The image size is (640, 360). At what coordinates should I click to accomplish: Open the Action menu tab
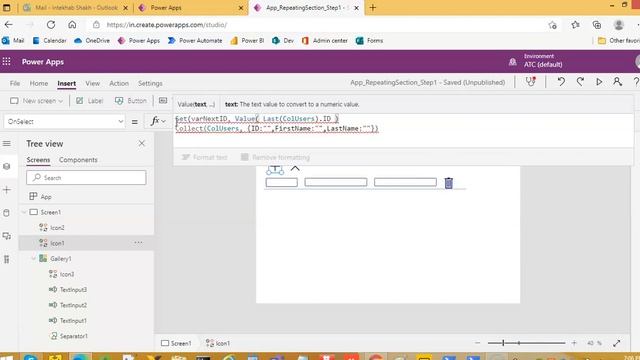[x=119, y=83]
